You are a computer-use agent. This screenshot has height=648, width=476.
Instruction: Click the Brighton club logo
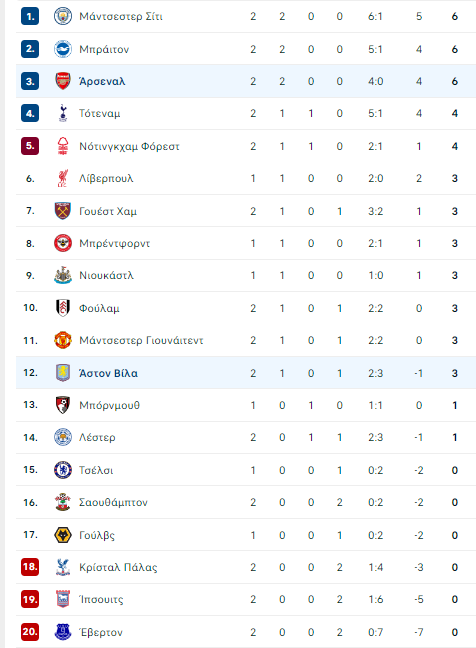(x=63, y=49)
